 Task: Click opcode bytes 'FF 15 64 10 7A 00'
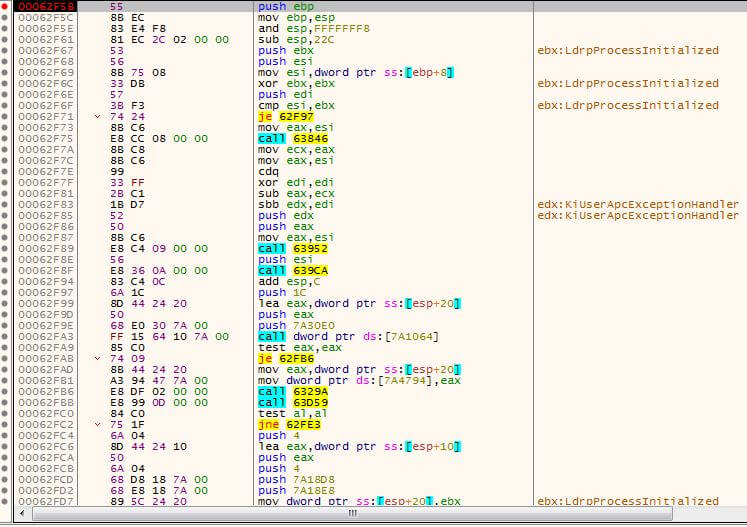coord(170,337)
